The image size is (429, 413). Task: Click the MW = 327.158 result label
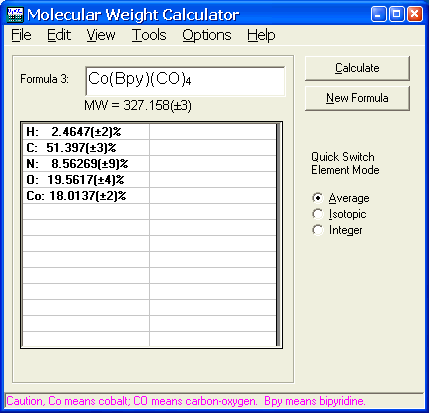pos(138,106)
